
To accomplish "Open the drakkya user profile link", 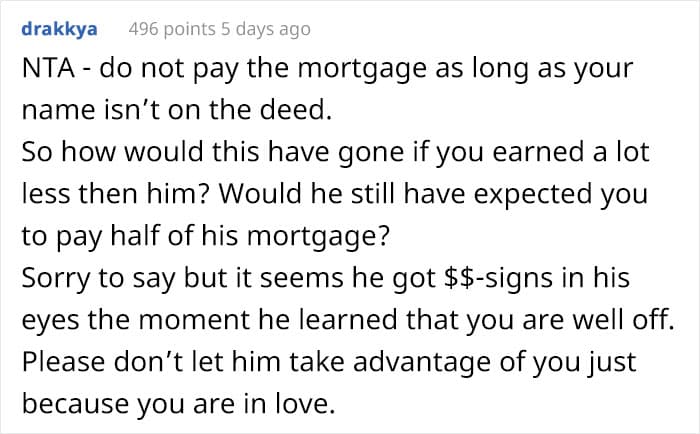I will [59, 29].
